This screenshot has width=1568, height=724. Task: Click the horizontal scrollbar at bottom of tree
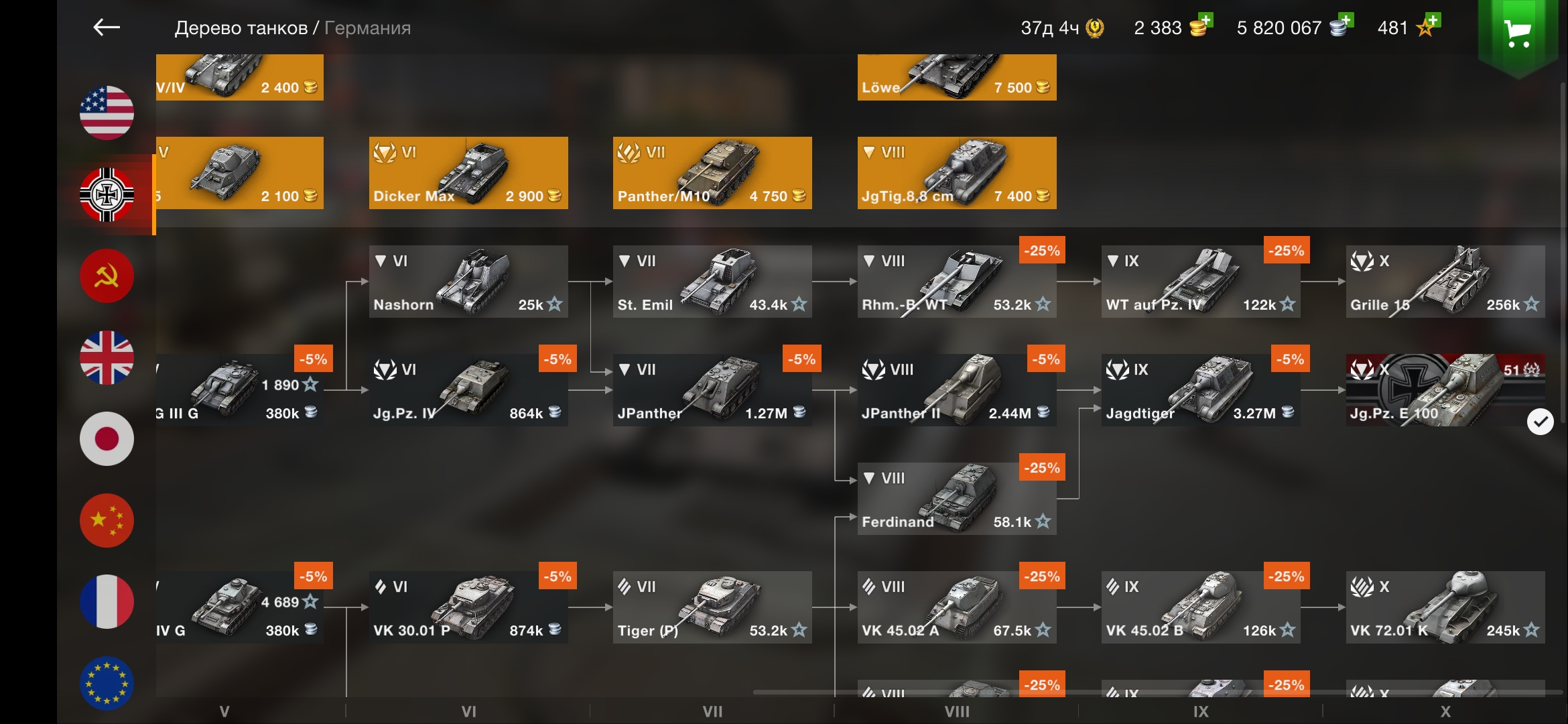1157,692
